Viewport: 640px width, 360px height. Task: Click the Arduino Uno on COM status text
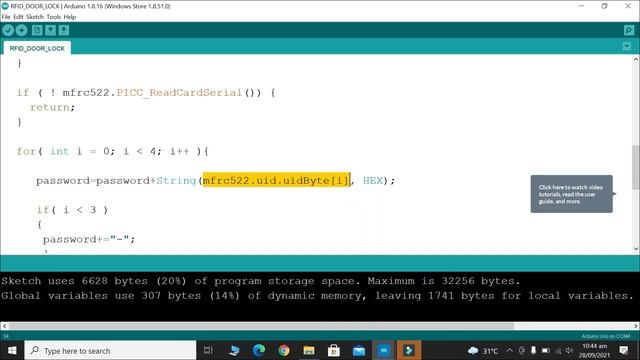coord(606,336)
